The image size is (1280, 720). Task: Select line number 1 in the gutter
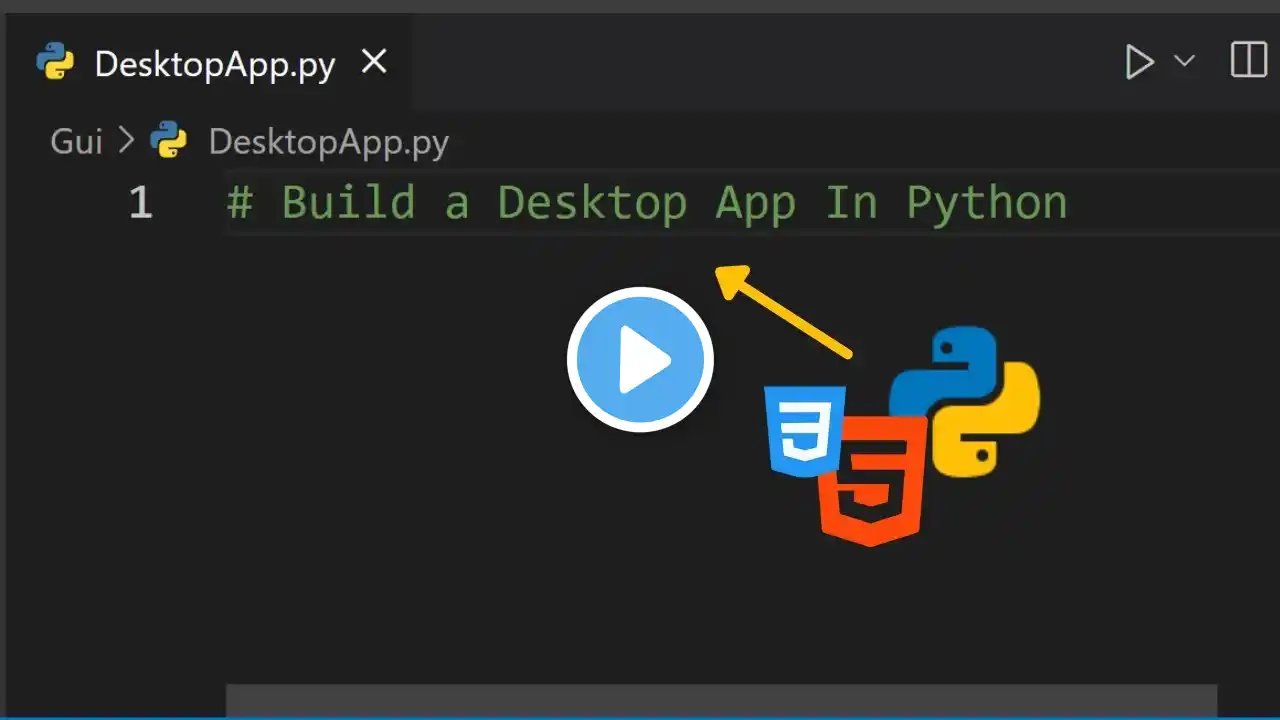(x=140, y=203)
